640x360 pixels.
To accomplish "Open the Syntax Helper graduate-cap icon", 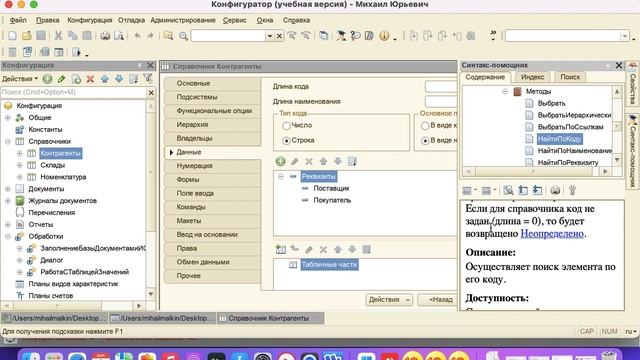I will [341, 36].
